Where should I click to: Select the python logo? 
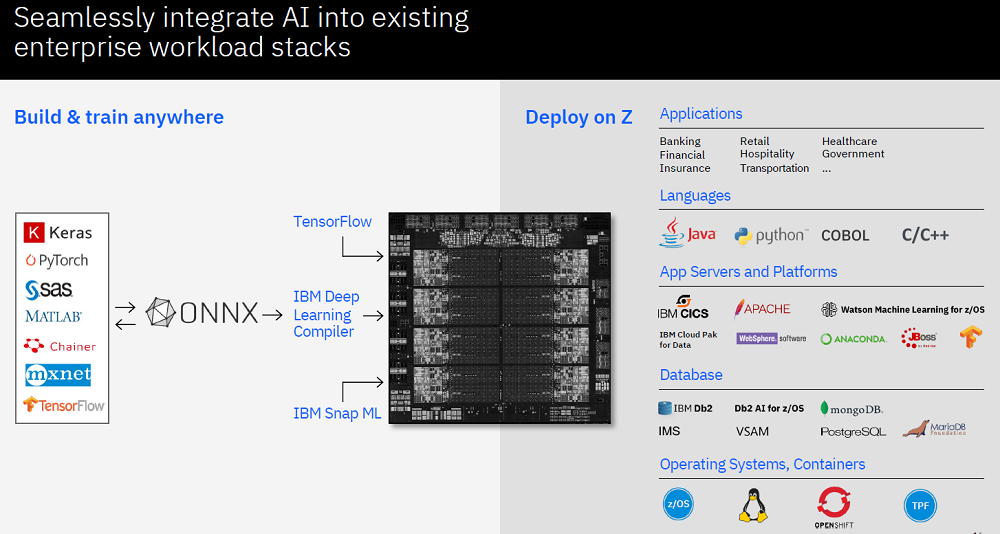coord(771,235)
